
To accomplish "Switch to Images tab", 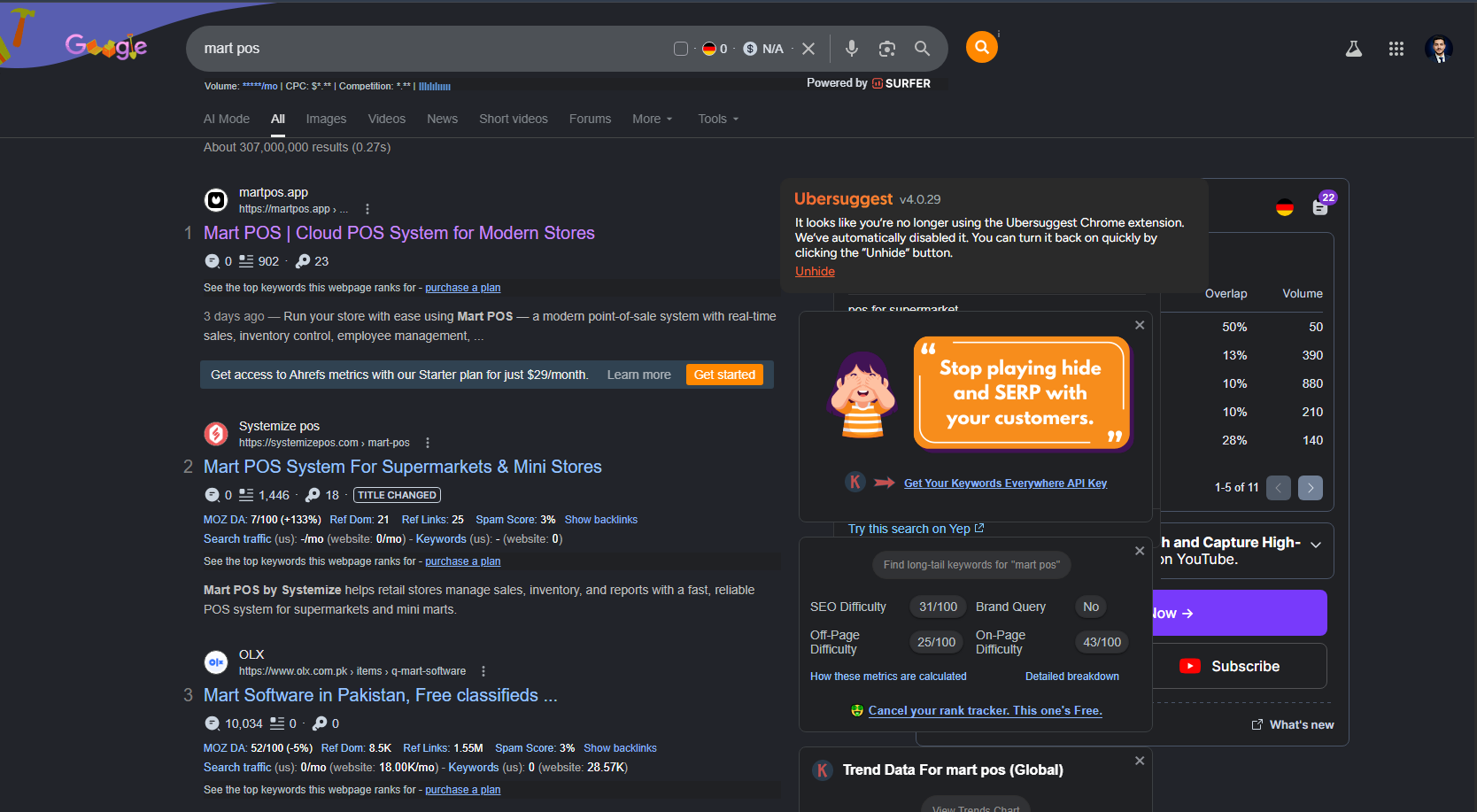I will tap(326, 119).
